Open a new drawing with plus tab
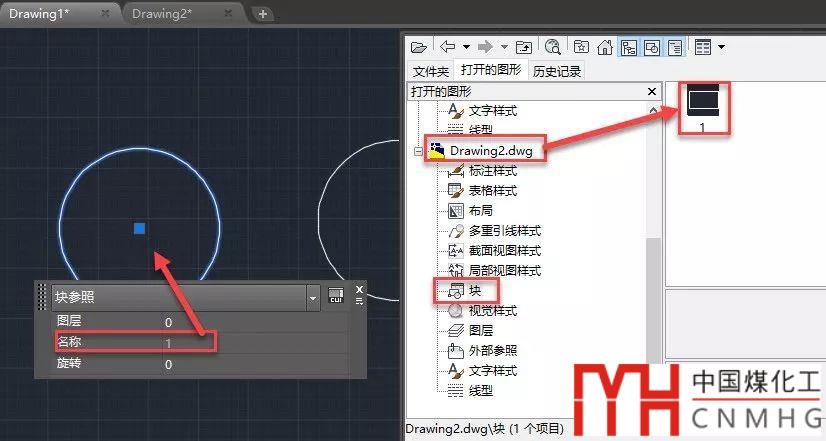 [263, 14]
